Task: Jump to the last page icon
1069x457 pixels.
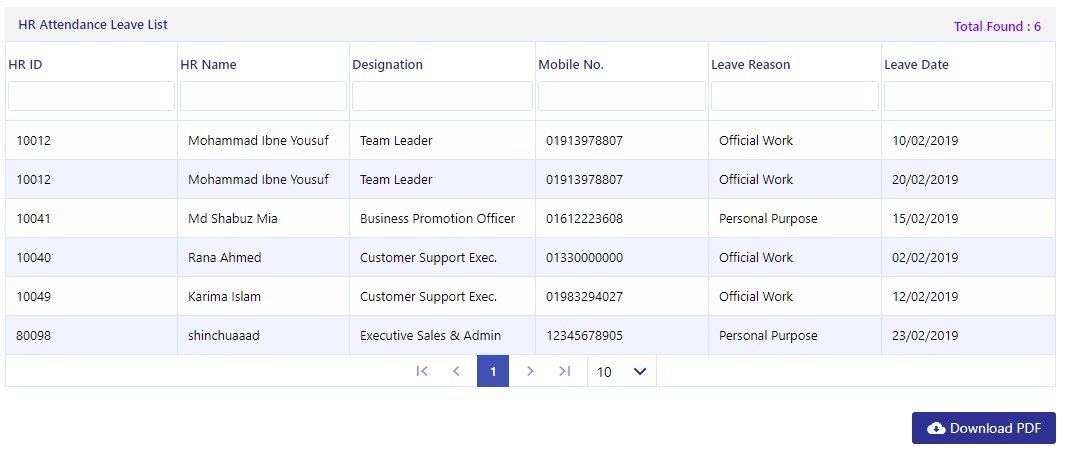Action: pos(564,371)
